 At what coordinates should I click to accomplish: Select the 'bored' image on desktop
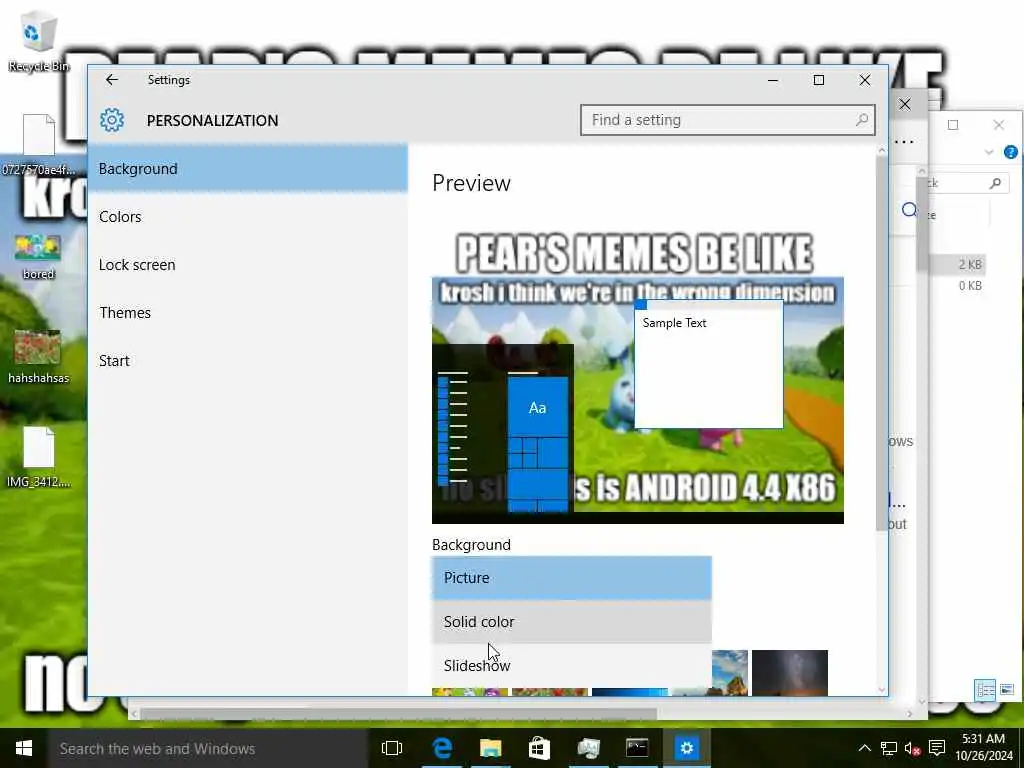(38, 257)
